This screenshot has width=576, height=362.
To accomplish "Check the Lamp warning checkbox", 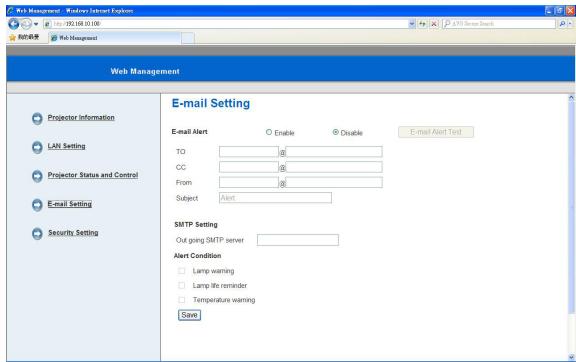I will (x=181, y=271).
